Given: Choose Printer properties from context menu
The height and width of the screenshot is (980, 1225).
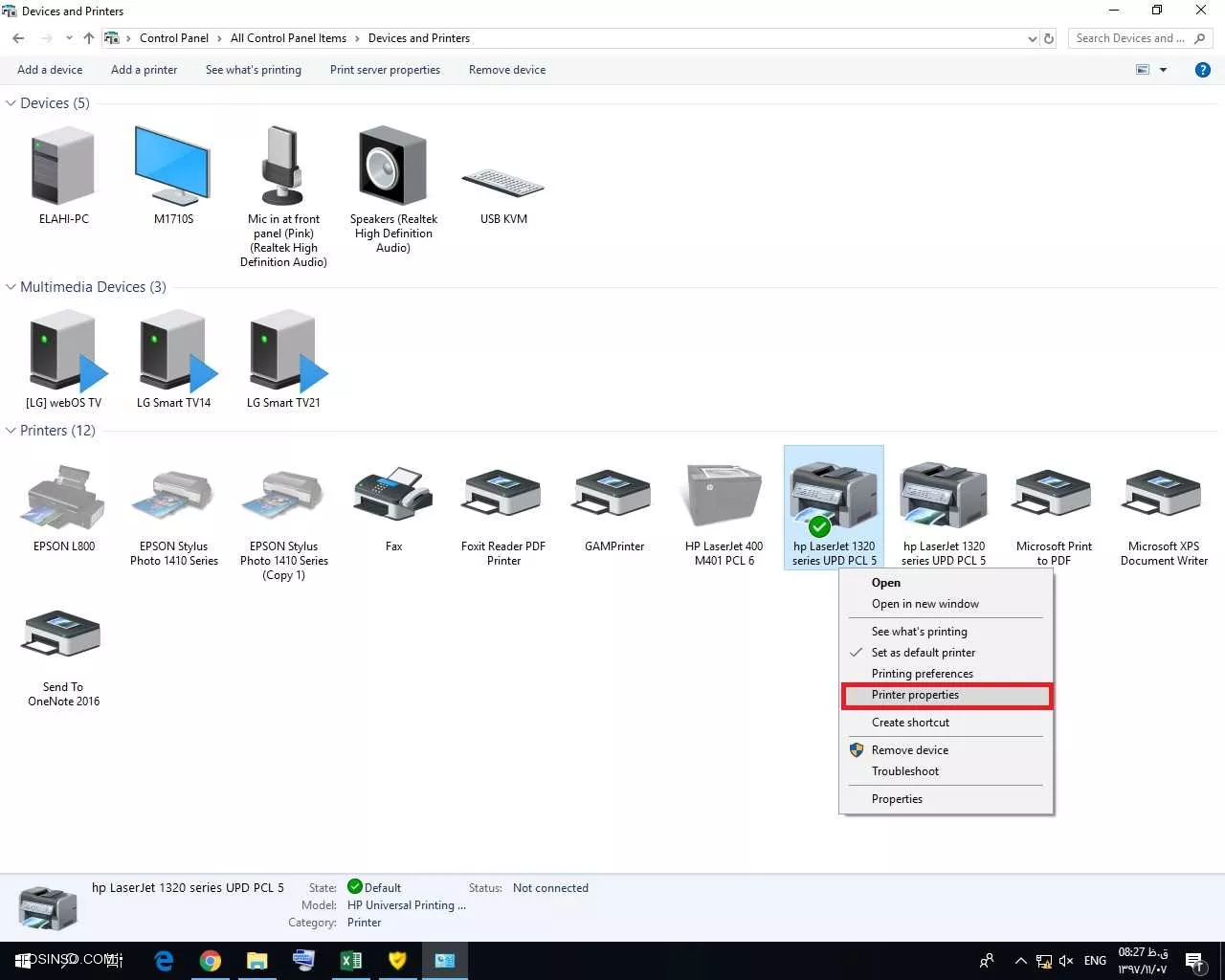Looking at the screenshot, I should click(x=915, y=695).
